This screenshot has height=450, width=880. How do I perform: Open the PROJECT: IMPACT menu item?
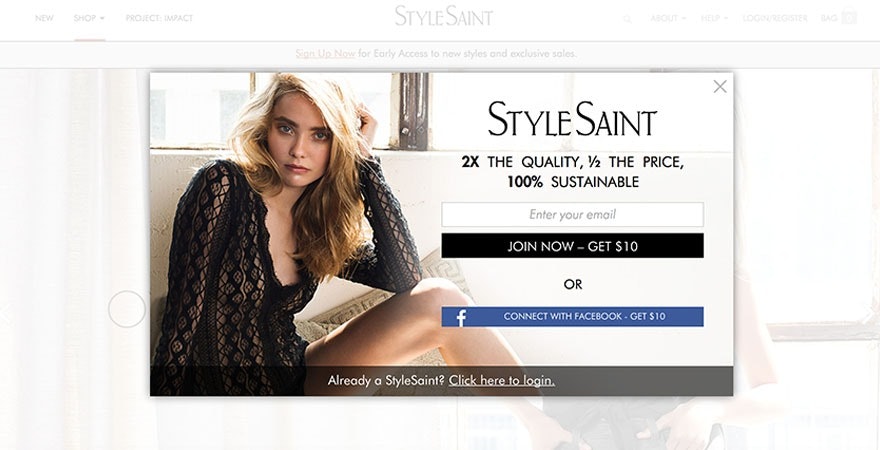159,18
